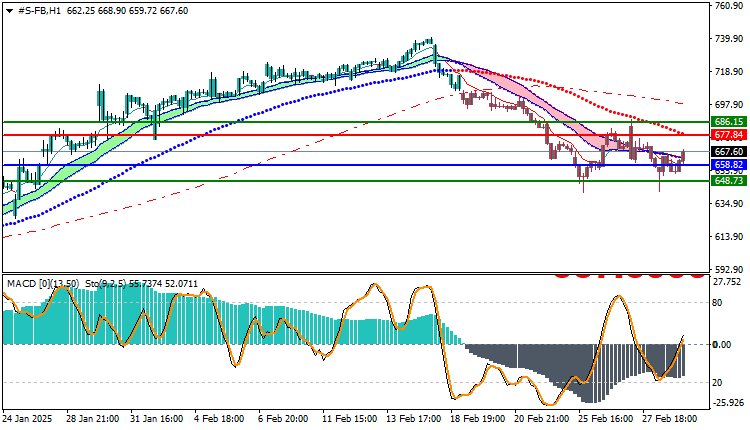Click the 20 Feb 21:00 time label
Screen dimensions: 750x430
pos(541,419)
